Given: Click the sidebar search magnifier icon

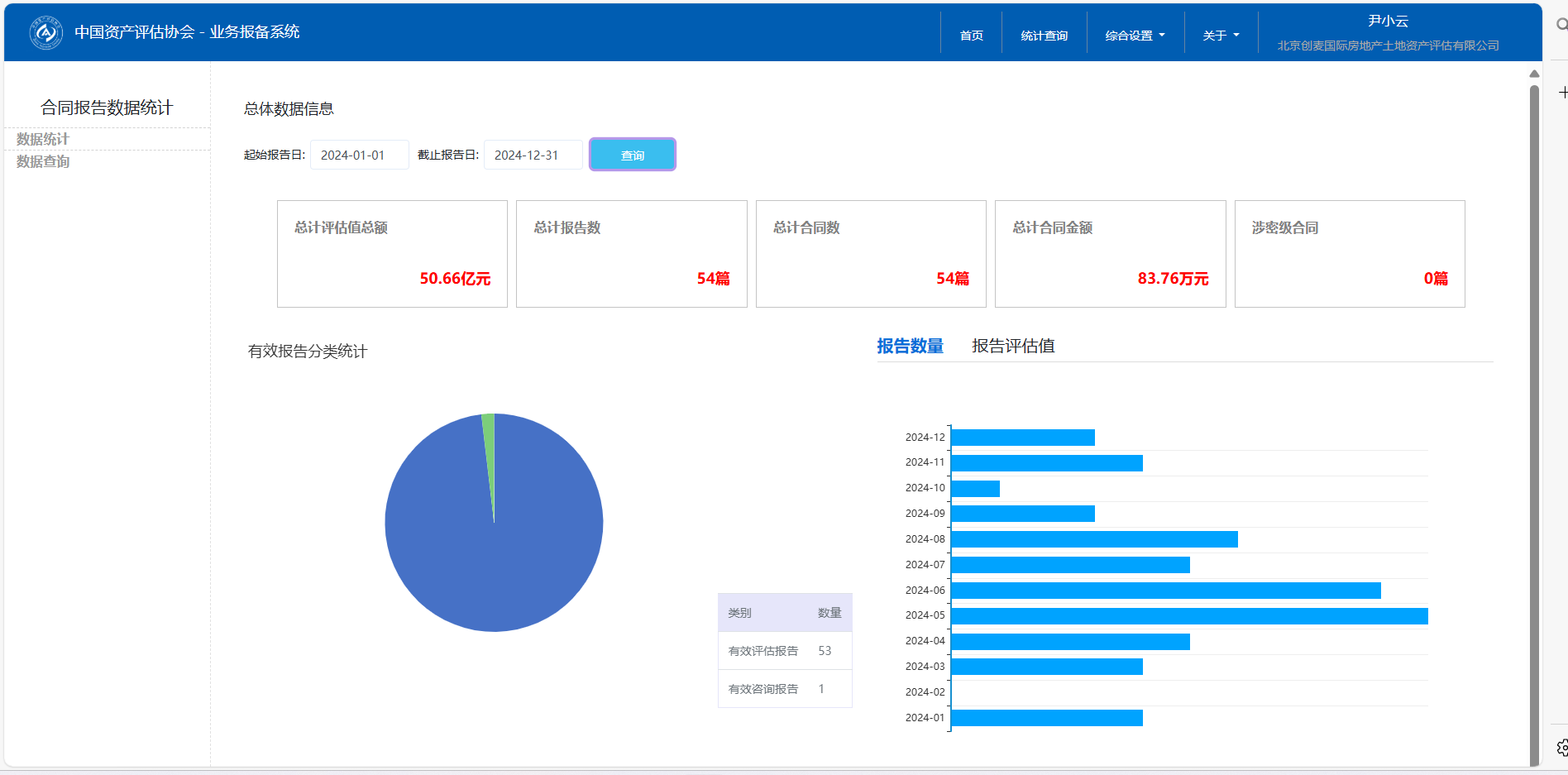Looking at the screenshot, I should [x=1561, y=25].
